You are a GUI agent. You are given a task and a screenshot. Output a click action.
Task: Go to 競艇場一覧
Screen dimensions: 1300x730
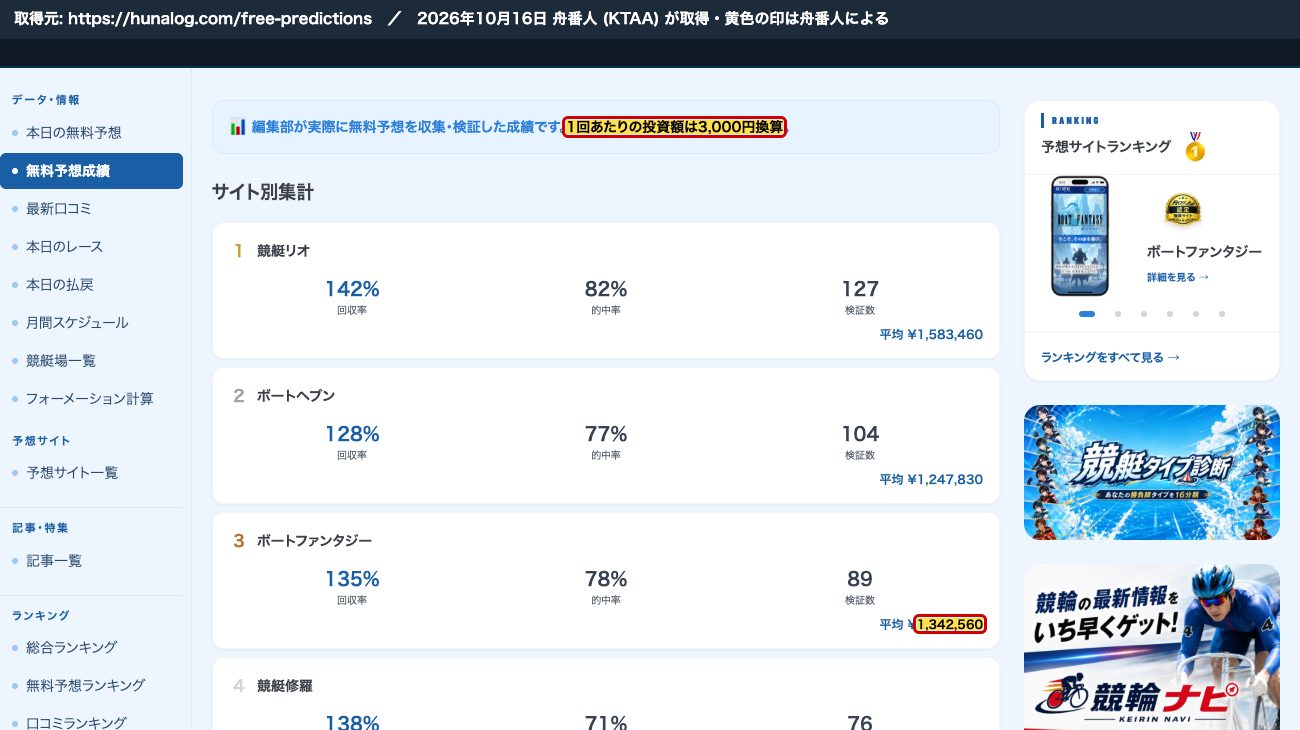click(61, 361)
